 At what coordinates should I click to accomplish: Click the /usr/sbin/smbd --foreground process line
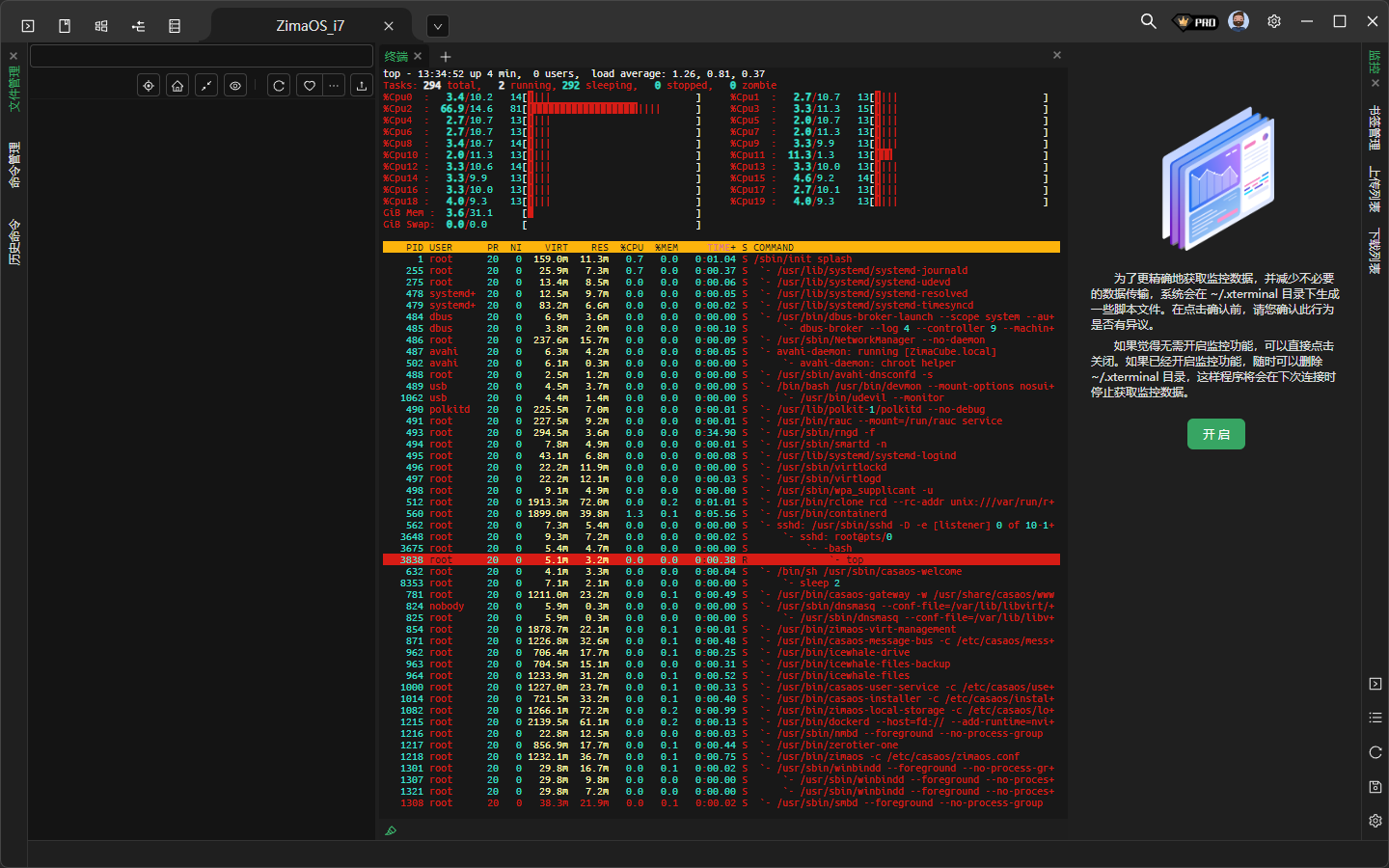722,802
